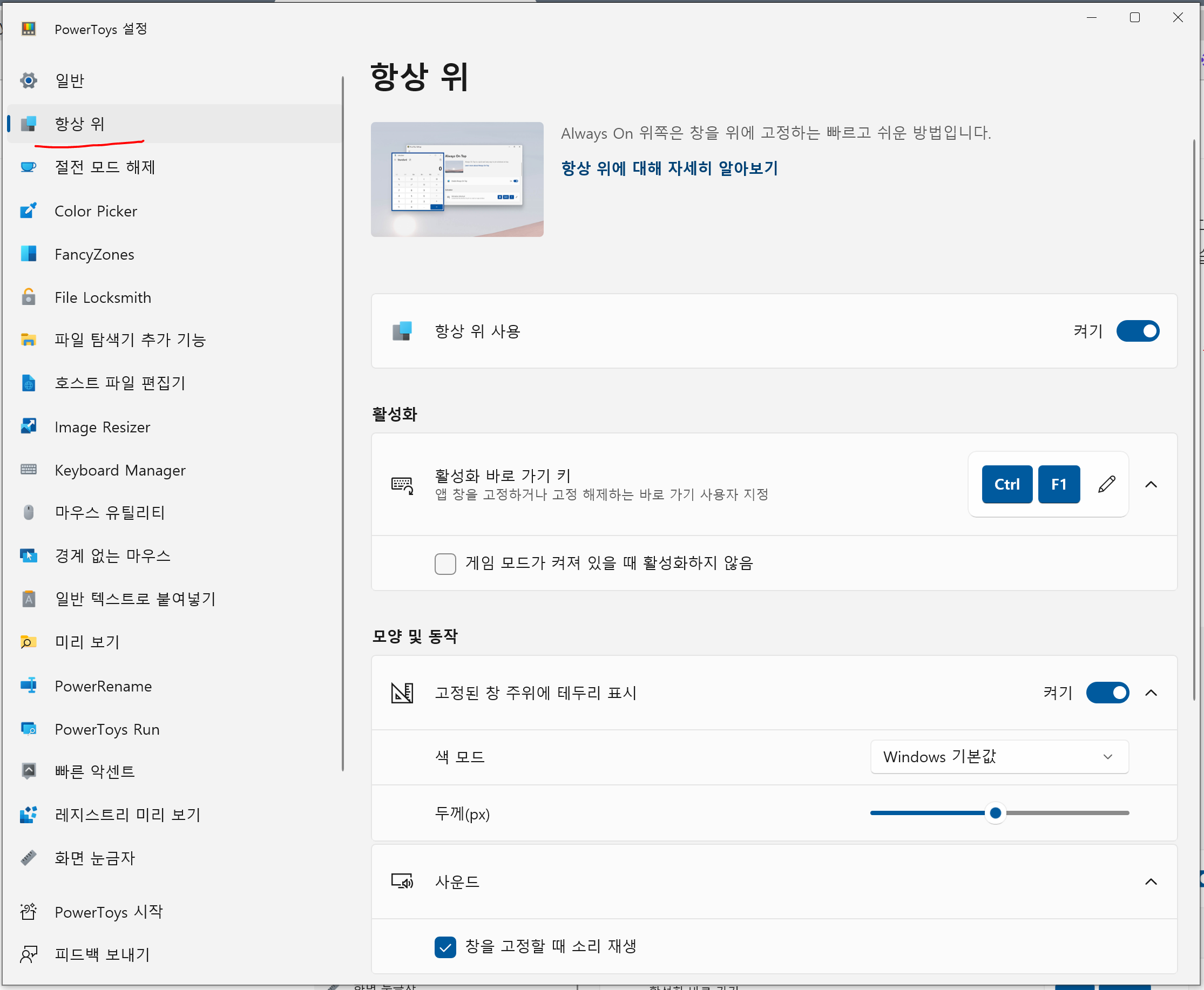Click the Image Resizer icon

point(29,426)
